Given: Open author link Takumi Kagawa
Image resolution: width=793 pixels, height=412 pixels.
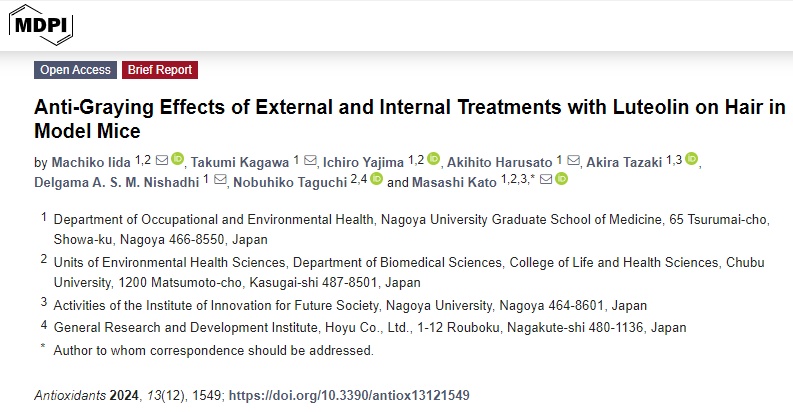Looking at the screenshot, I should [240, 162].
